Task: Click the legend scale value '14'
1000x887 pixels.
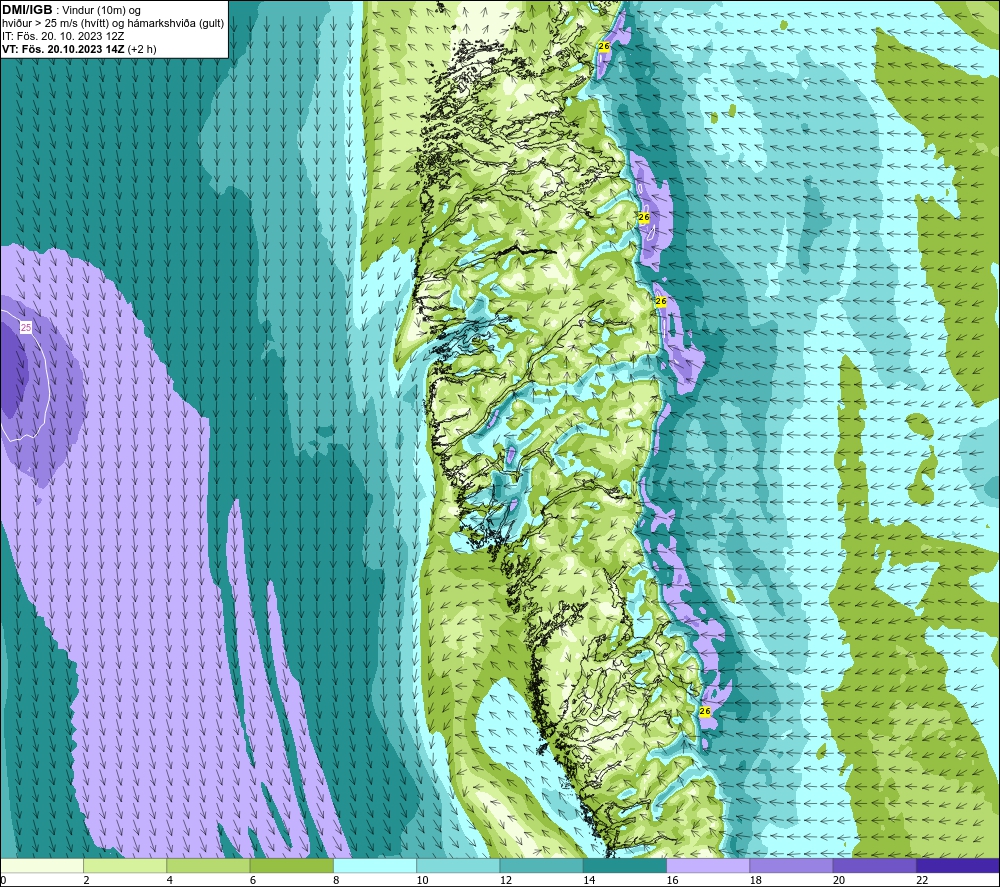Action: click(x=589, y=880)
